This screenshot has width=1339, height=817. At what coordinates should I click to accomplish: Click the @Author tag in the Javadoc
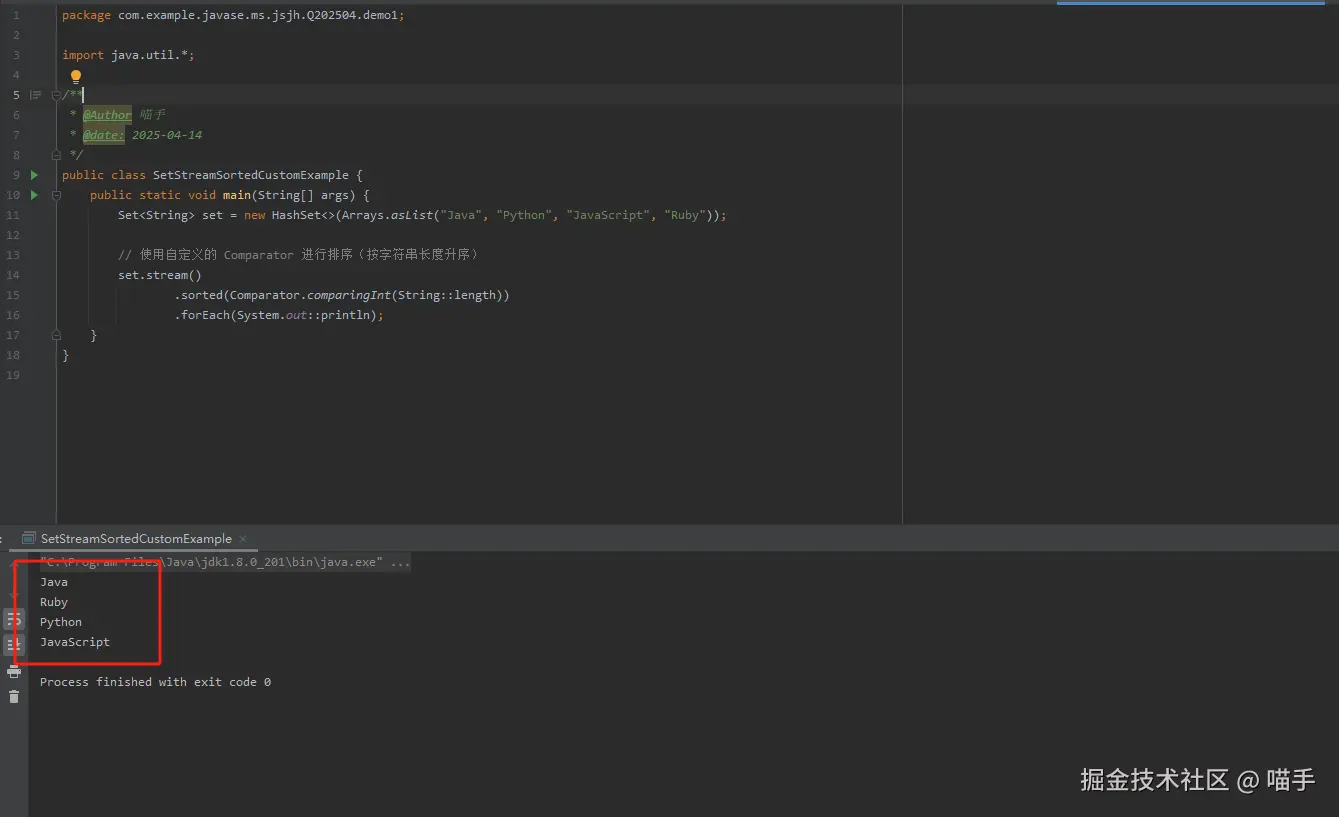click(x=107, y=115)
